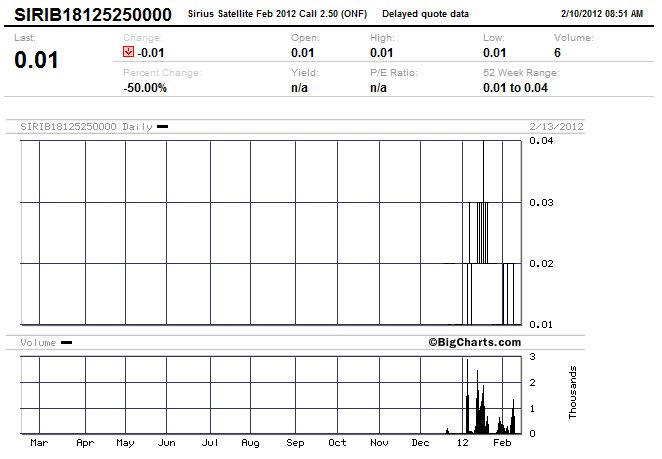Click the 'Jun' month label on the axis

click(x=166, y=443)
